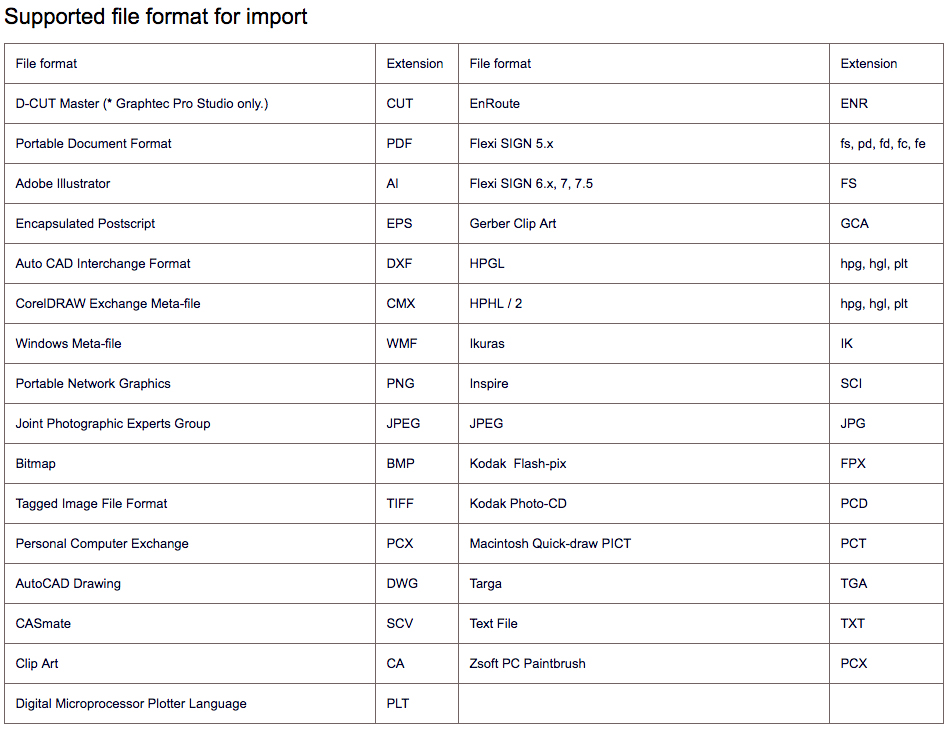The width and height of the screenshot is (949, 729).
Task: Click the Flexi SIGN 5.x cell
Action: (x=511, y=144)
